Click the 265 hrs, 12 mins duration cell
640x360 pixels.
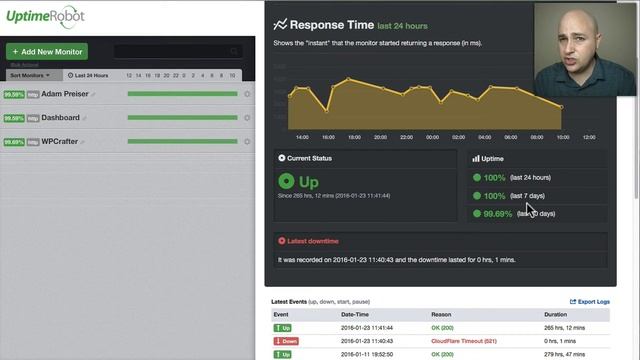pos(564,328)
